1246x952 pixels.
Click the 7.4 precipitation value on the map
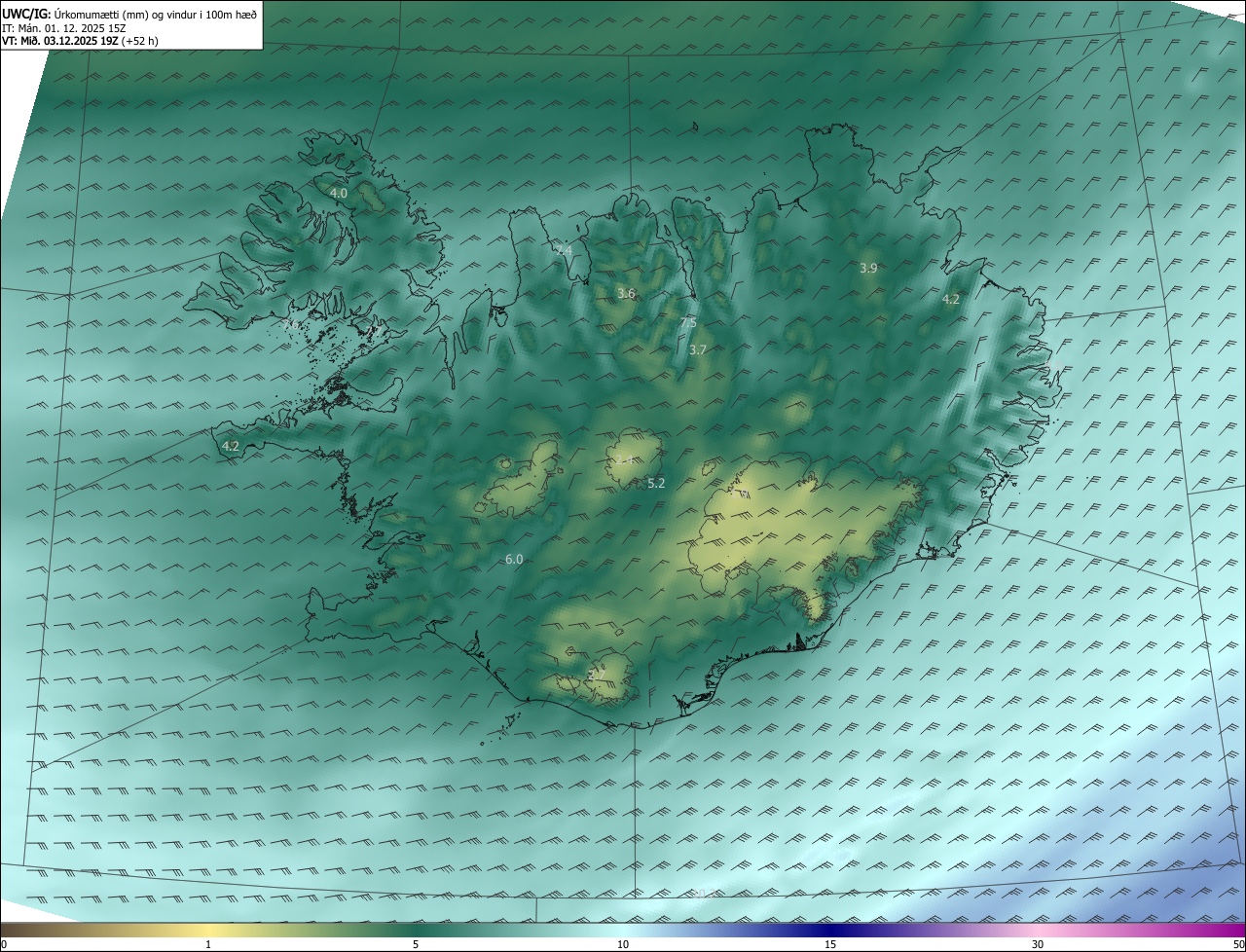[x=564, y=251]
